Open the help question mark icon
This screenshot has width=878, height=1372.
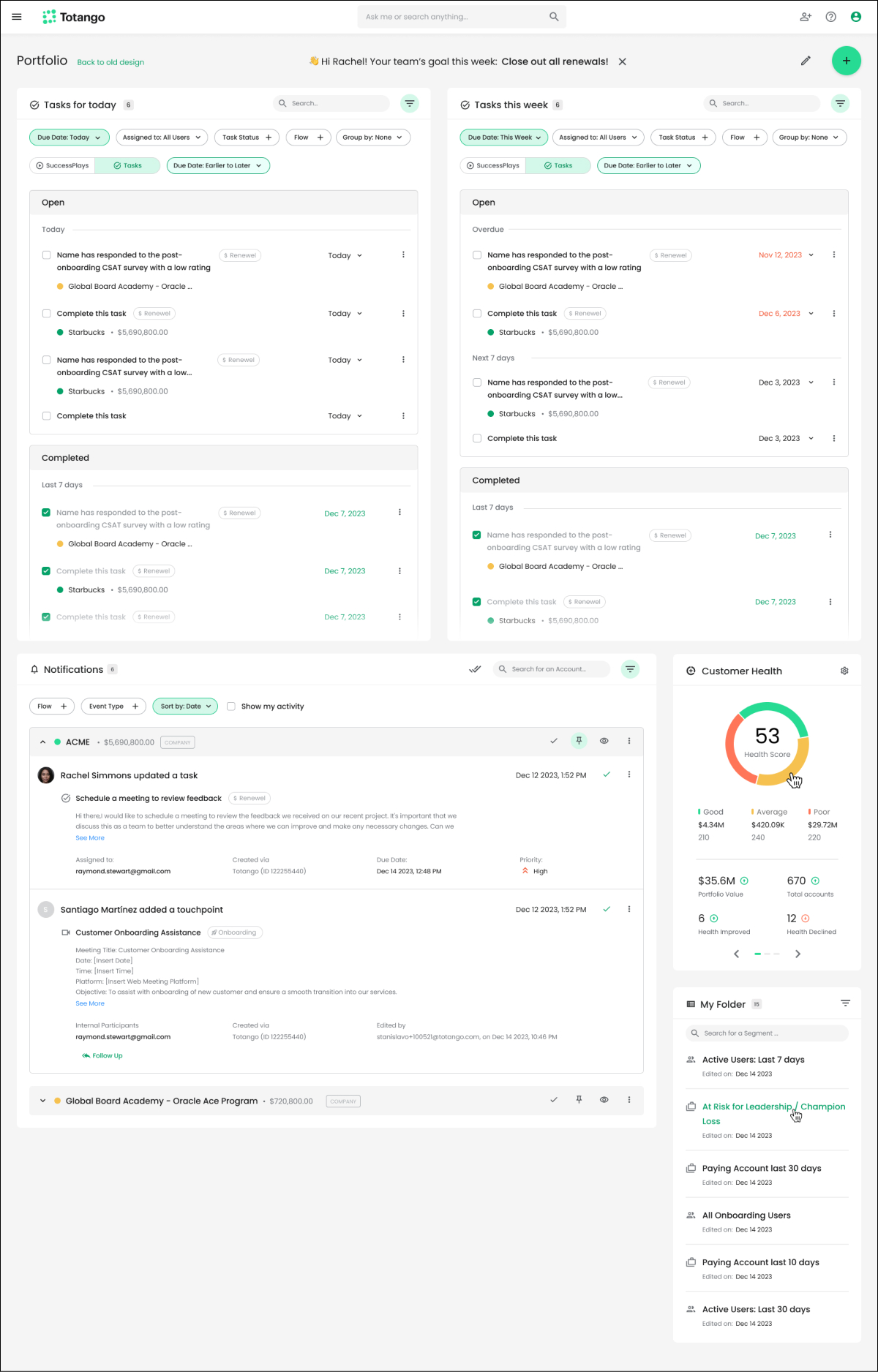point(830,17)
